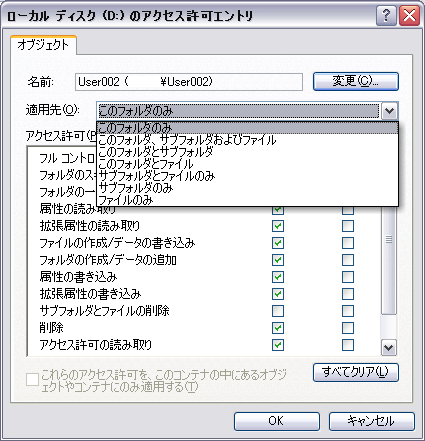Screen dimensions: 425x441
Task: Click the 名前 field showing User002
Action: tap(189, 82)
